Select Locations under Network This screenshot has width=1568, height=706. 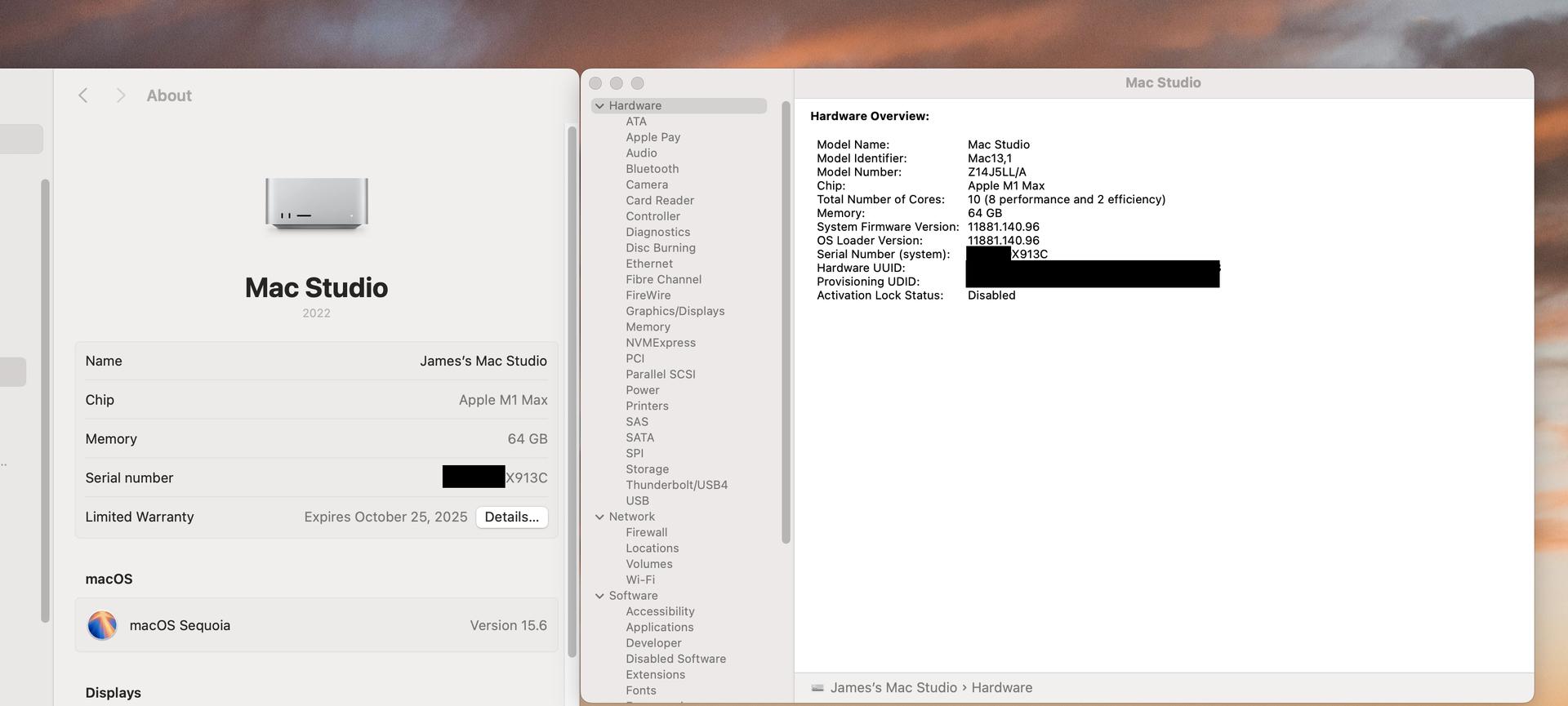[653, 548]
